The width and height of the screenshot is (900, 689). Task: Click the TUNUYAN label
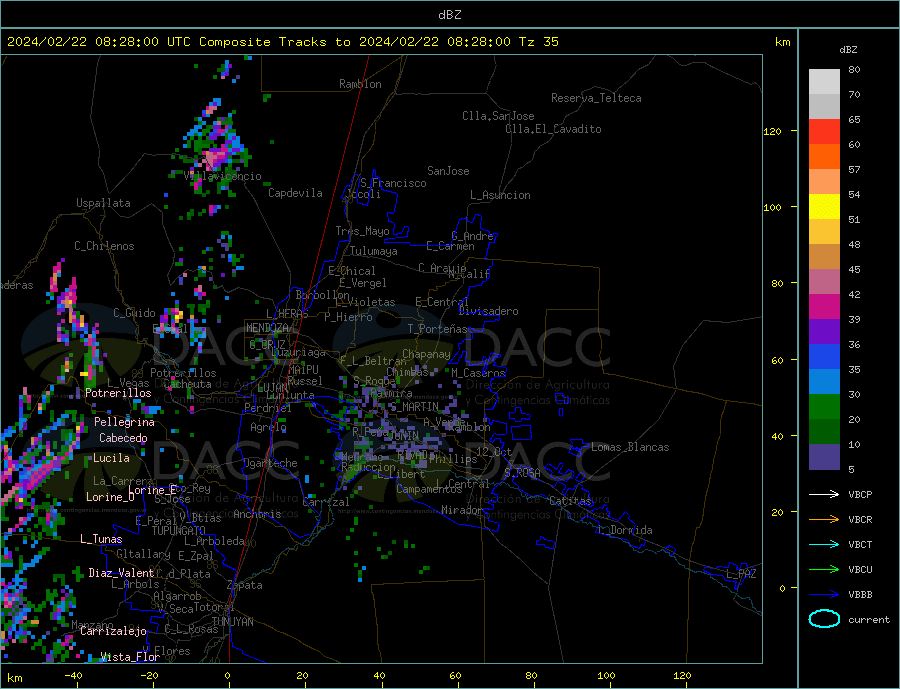(232, 622)
